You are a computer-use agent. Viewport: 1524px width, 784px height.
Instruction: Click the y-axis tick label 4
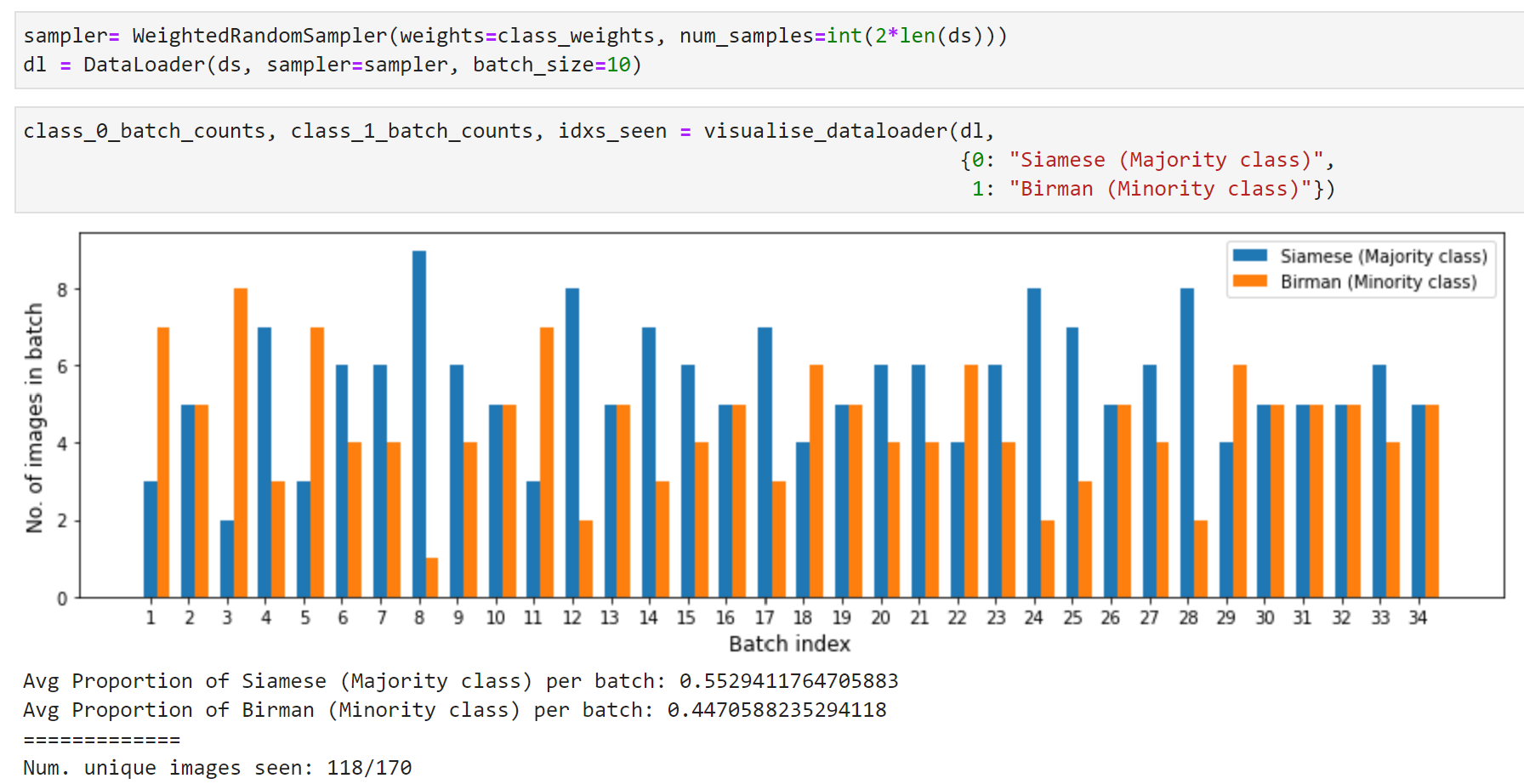pos(62,444)
